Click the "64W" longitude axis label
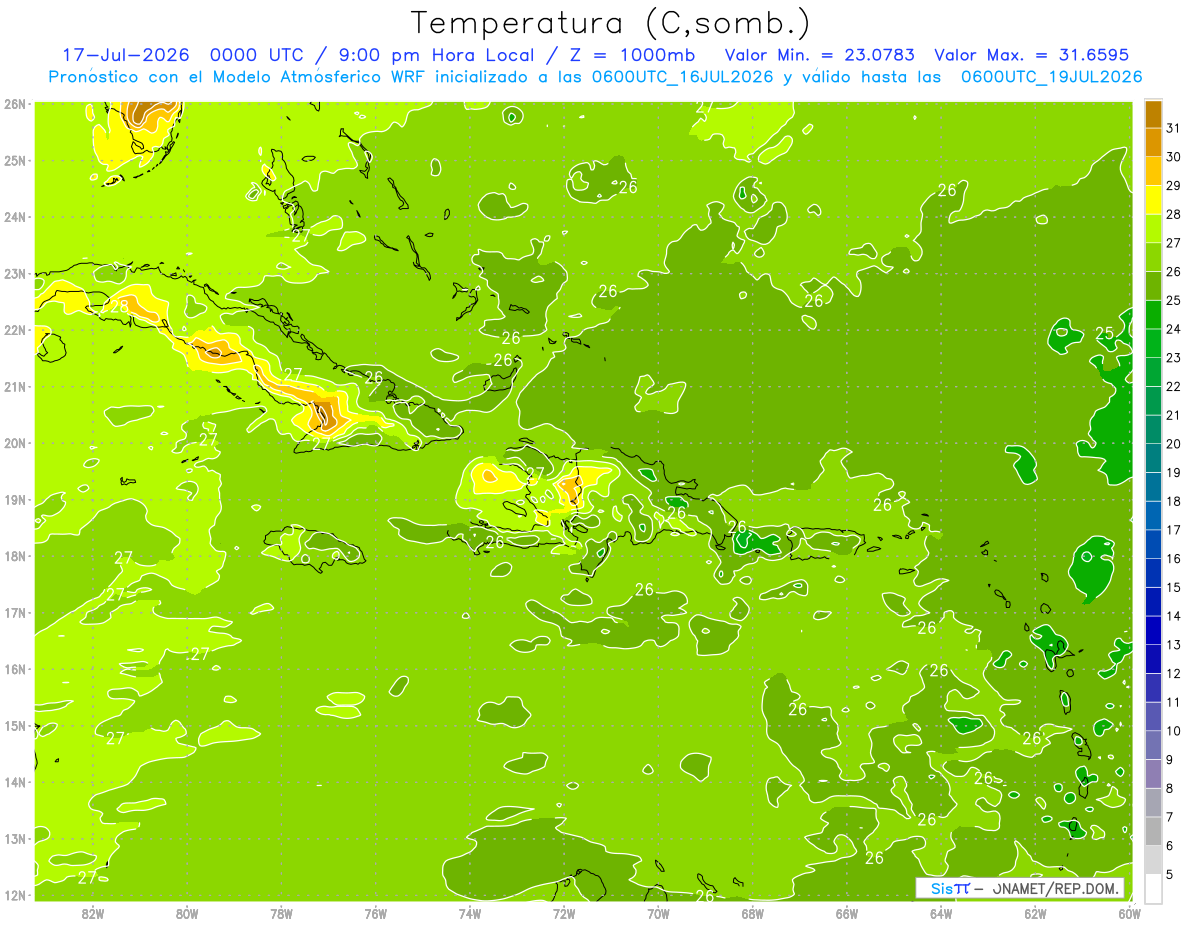 (x=940, y=913)
